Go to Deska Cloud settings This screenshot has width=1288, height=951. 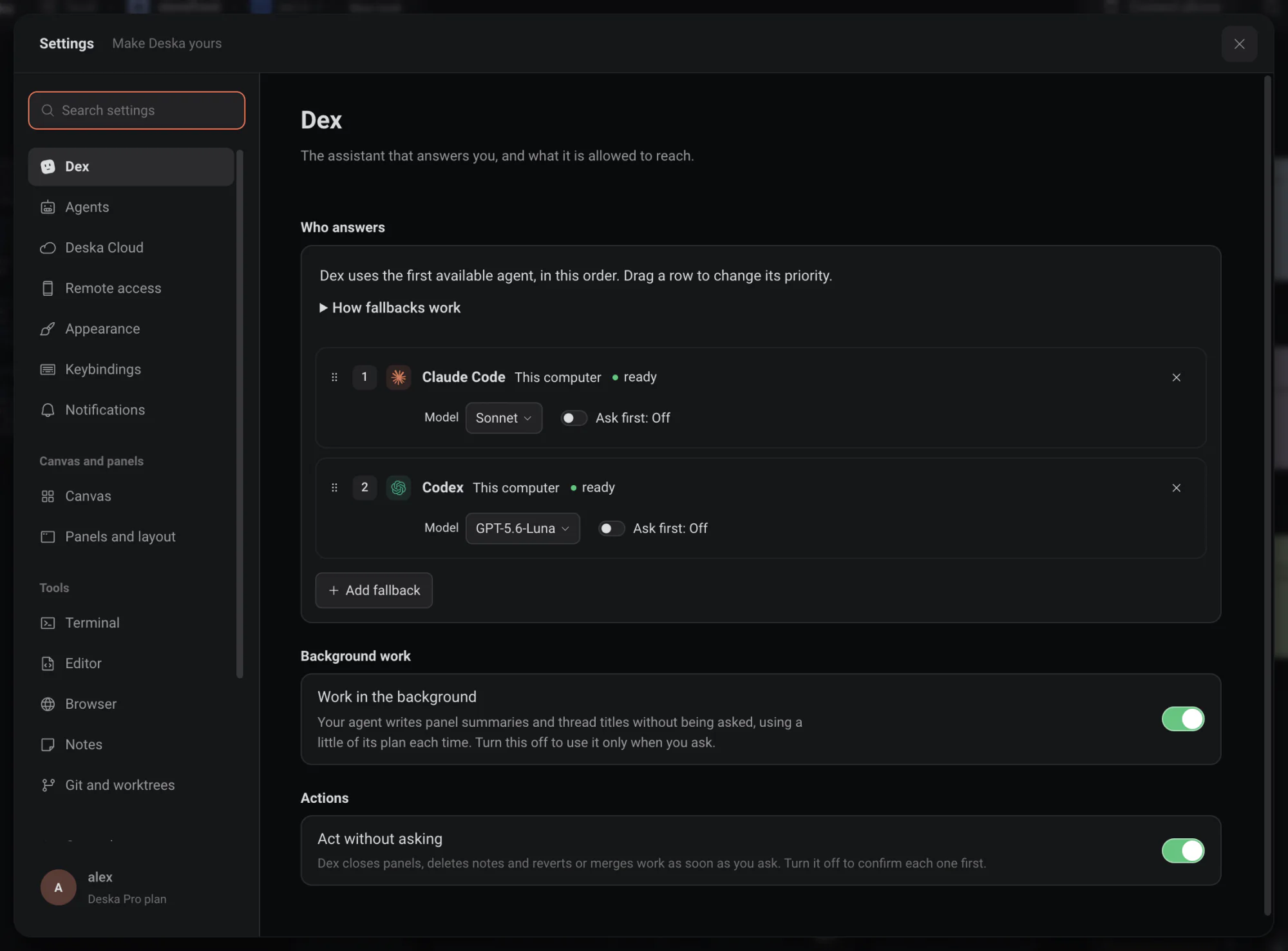tap(131, 248)
